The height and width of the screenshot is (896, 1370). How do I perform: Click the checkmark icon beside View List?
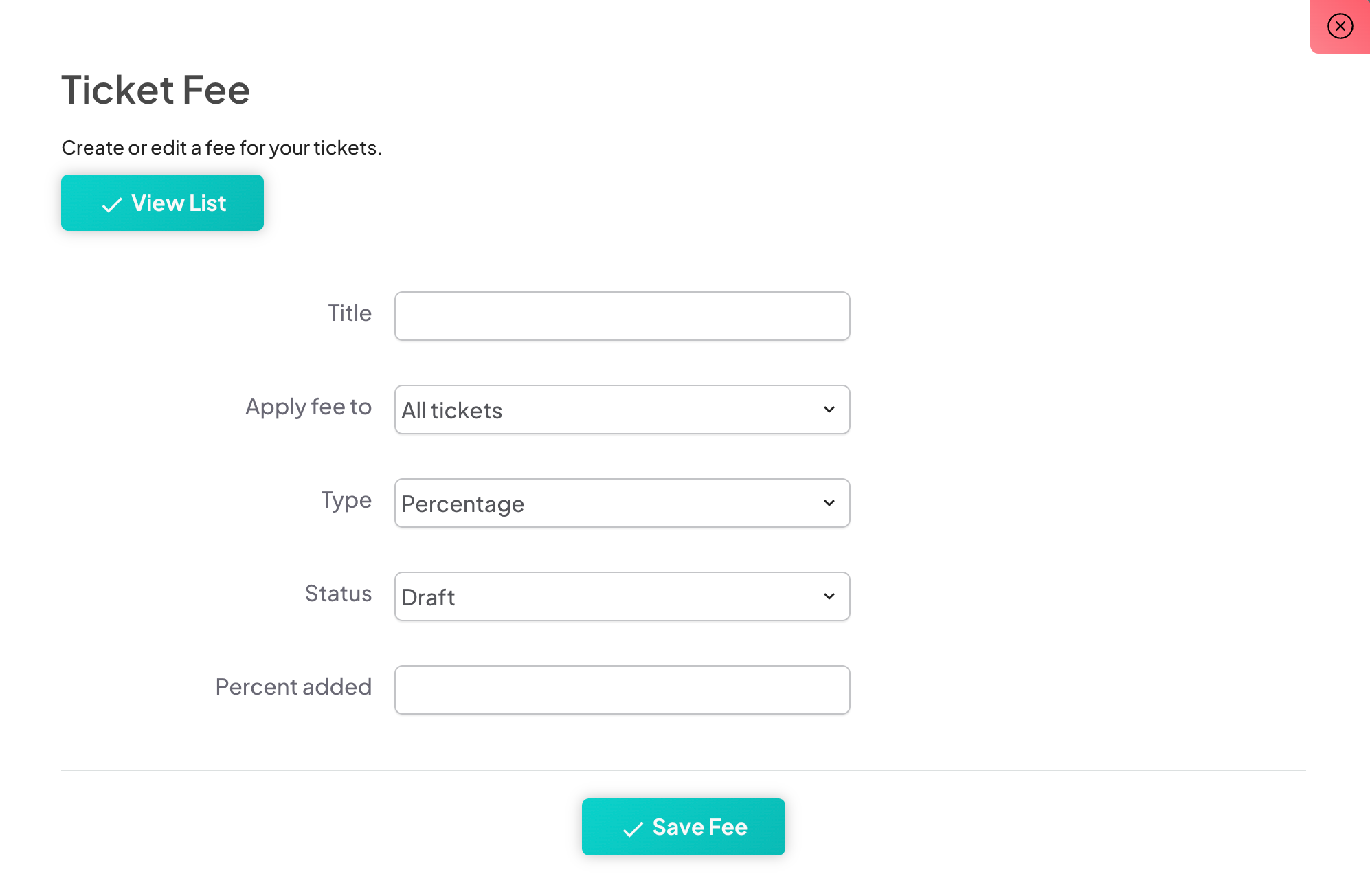pyautogui.click(x=112, y=205)
